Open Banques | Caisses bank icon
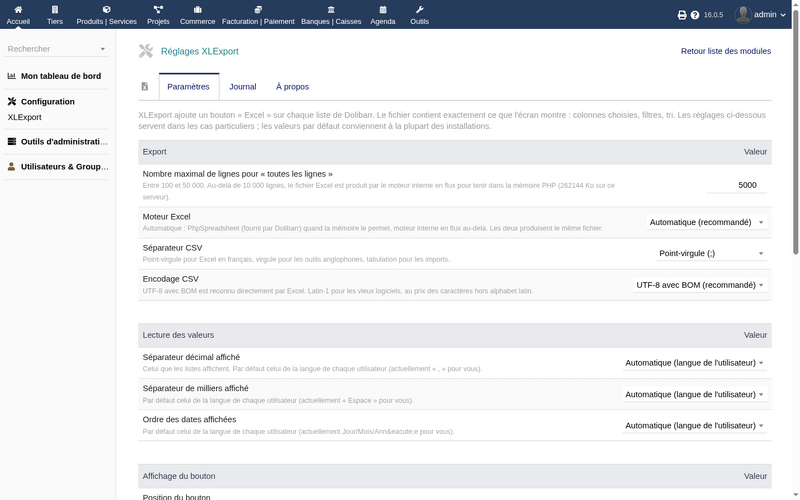 point(331,9)
